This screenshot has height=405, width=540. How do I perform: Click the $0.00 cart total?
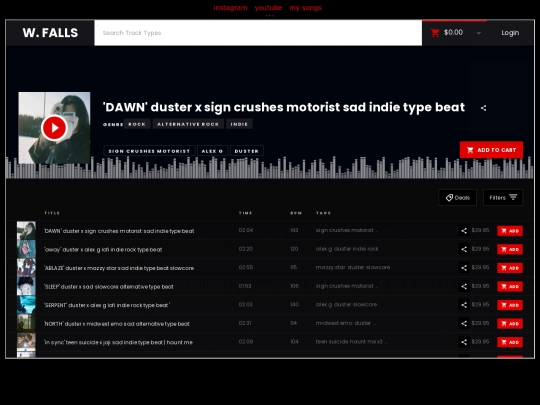[453, 32]
